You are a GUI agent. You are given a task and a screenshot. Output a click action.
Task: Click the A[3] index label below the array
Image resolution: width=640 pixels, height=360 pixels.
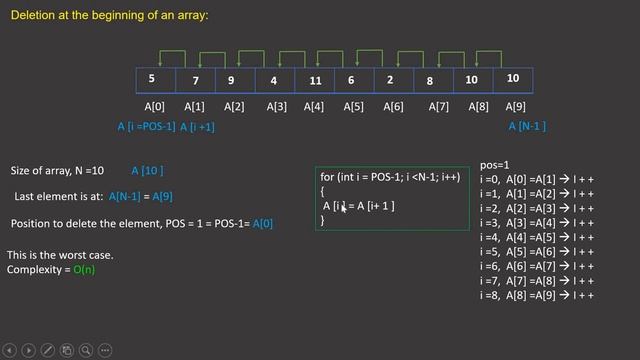tap(277, 107)
